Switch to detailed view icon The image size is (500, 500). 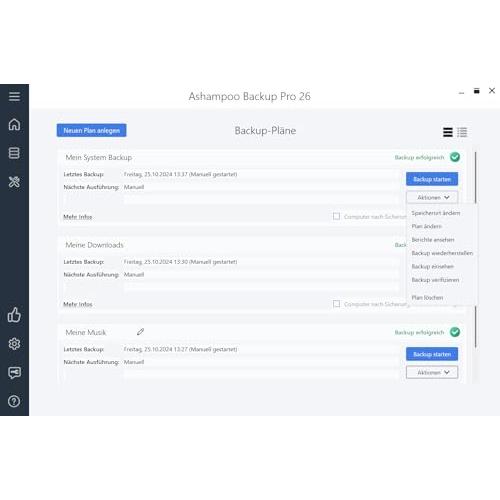462,132
